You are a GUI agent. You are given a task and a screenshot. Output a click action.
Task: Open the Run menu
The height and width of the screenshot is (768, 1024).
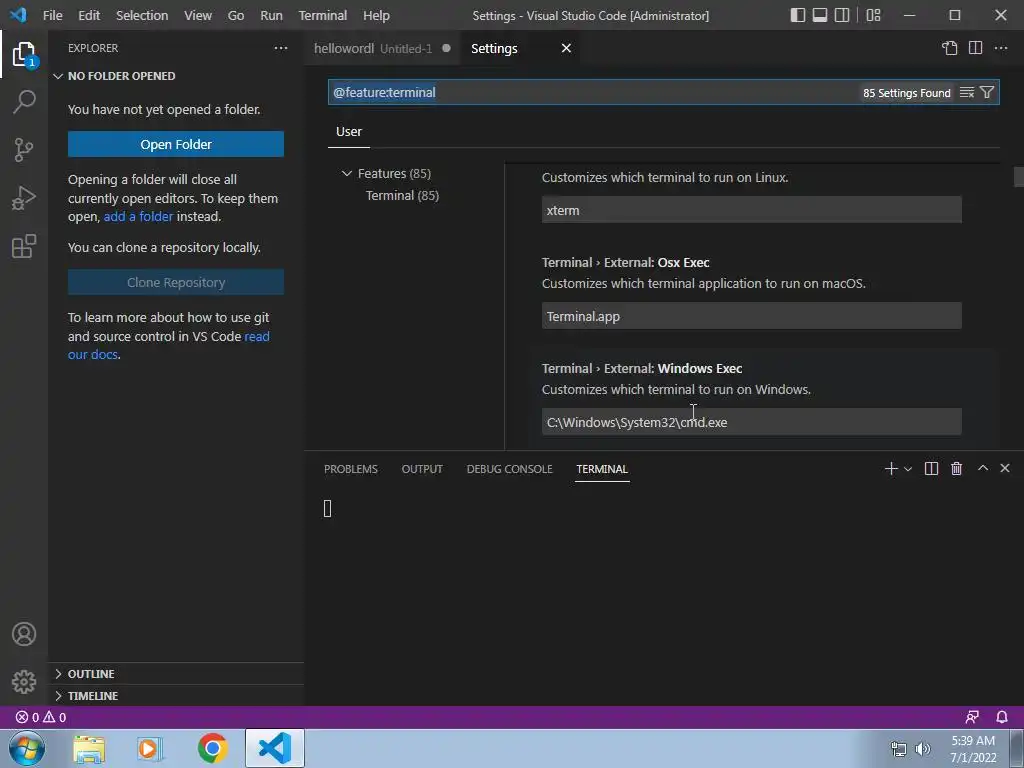click(271, 15)
